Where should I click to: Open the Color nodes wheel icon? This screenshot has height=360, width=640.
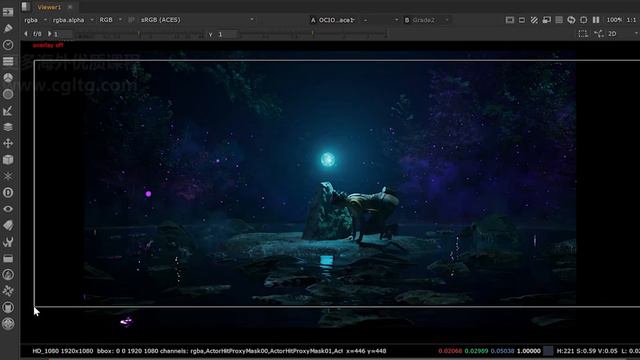point(8,78)
